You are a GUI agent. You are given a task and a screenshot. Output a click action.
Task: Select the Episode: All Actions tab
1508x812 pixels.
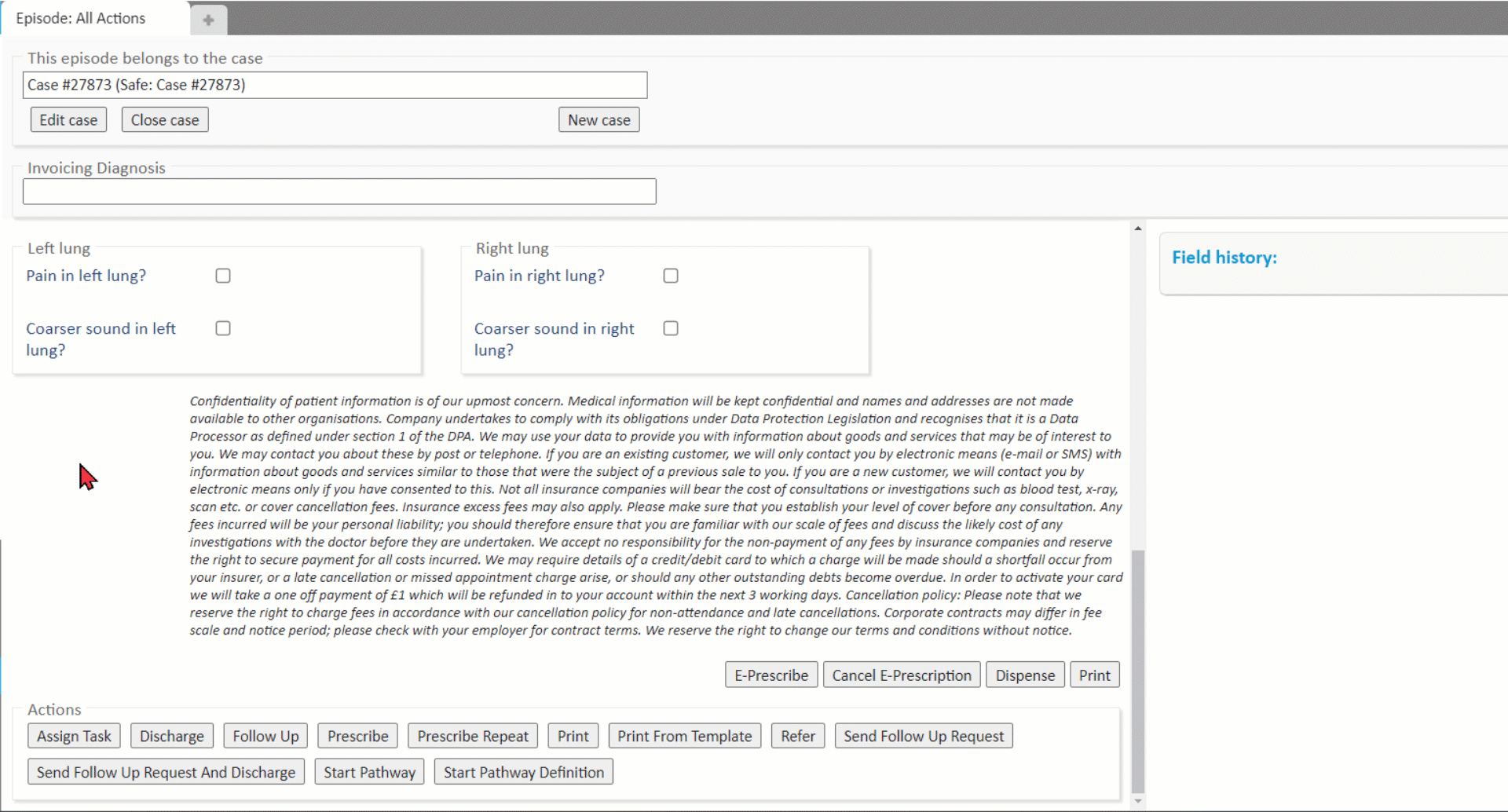coord(81,18)
